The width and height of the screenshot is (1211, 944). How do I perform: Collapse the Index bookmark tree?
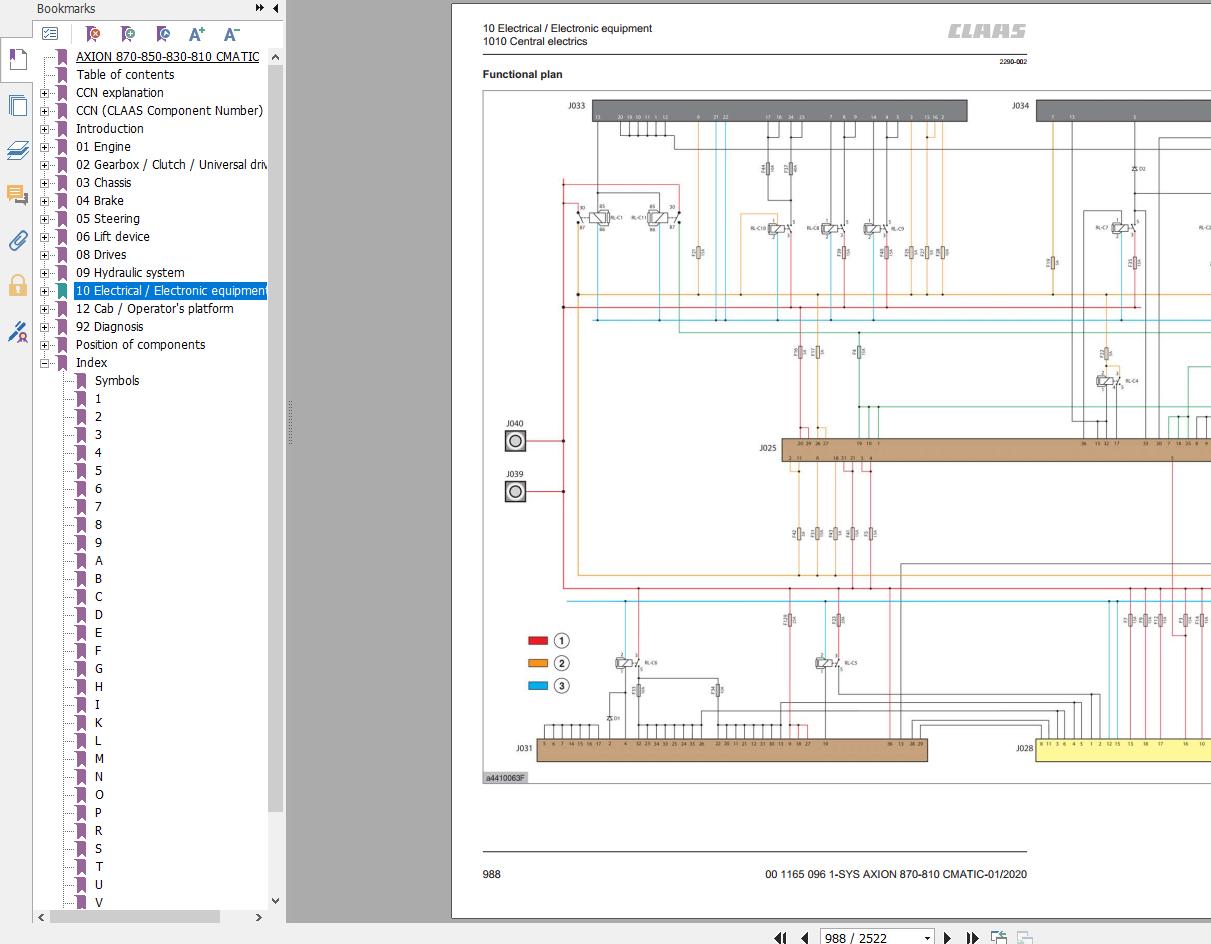(x=44, y=363)
